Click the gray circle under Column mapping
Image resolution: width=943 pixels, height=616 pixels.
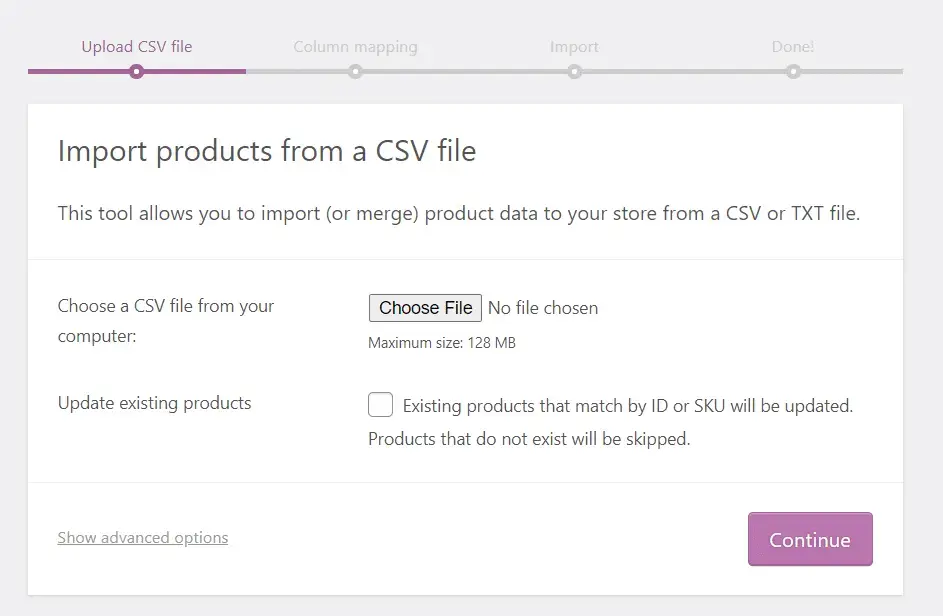pyautogui.click(x=355, y=71)
